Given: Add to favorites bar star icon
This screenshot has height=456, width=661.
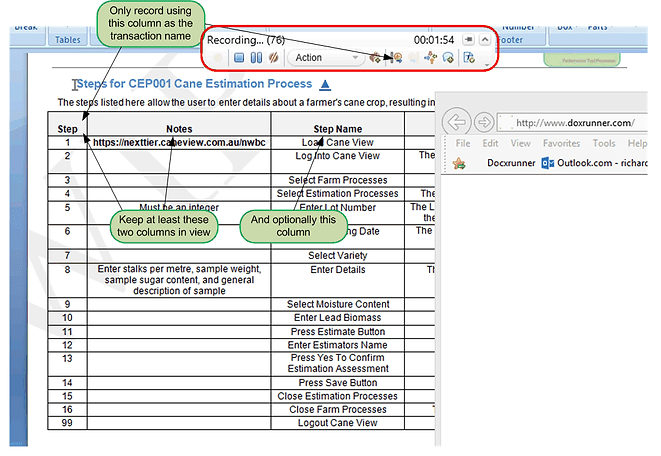Looking at the screenshot, I should 459,163.
